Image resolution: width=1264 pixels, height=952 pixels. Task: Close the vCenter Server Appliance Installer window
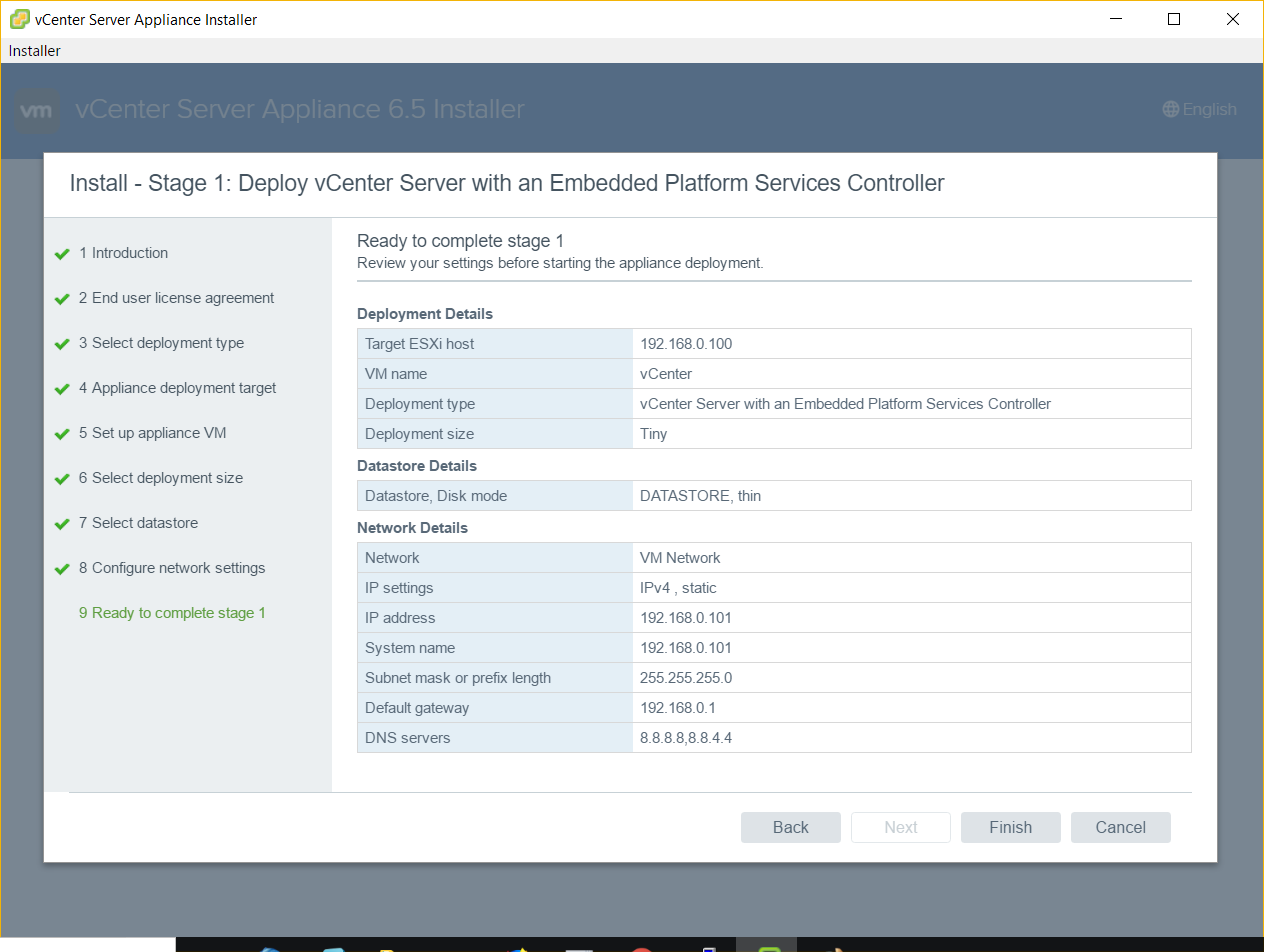click(x=1232, y=19)
